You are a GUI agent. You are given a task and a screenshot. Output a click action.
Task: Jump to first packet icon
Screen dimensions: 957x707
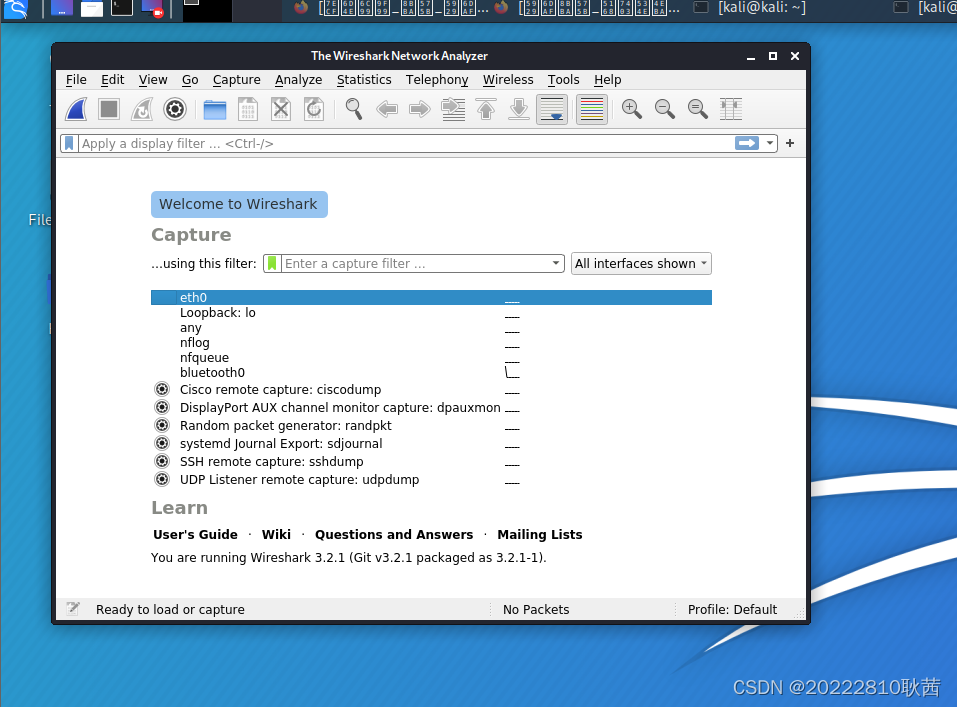point(486,110)
